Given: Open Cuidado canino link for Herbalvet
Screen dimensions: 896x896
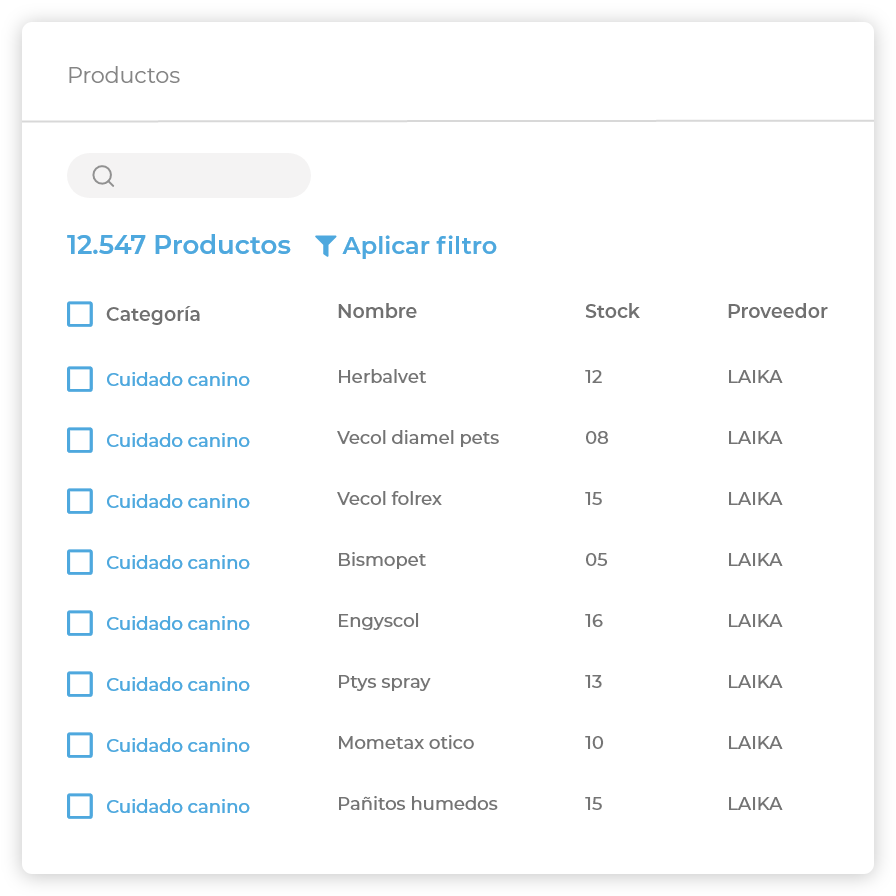Looking at the screenshot, I should pos(178,380).
